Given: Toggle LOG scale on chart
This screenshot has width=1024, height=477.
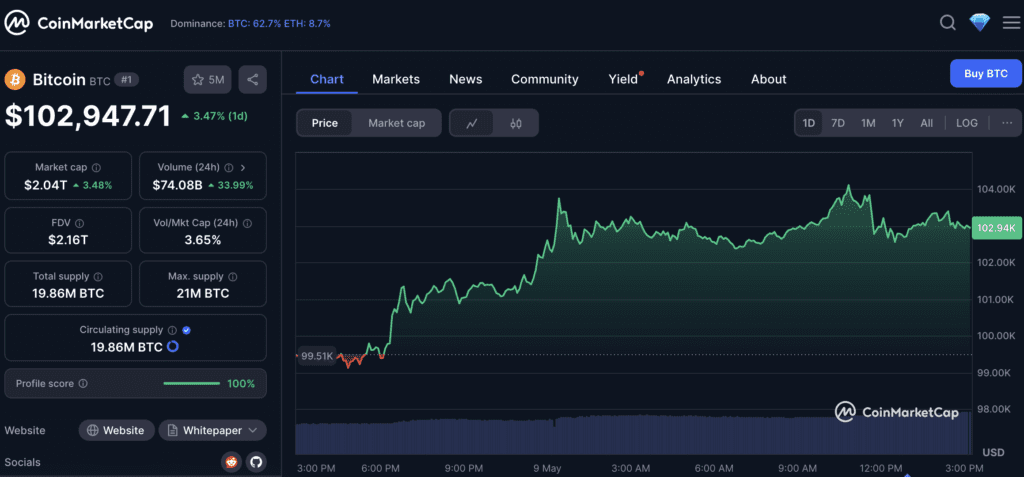Looking at the screenshot, I should (967, 123).
